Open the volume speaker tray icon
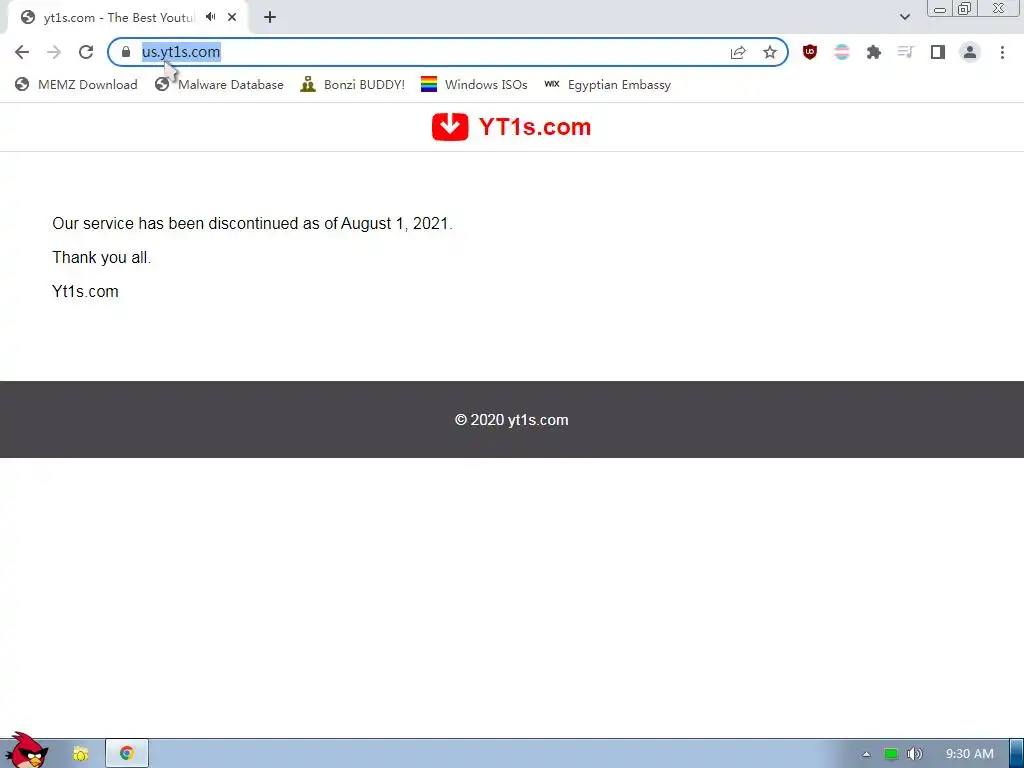The width and height of the screenshot is (1024, 768). click(x=915, y=754)
